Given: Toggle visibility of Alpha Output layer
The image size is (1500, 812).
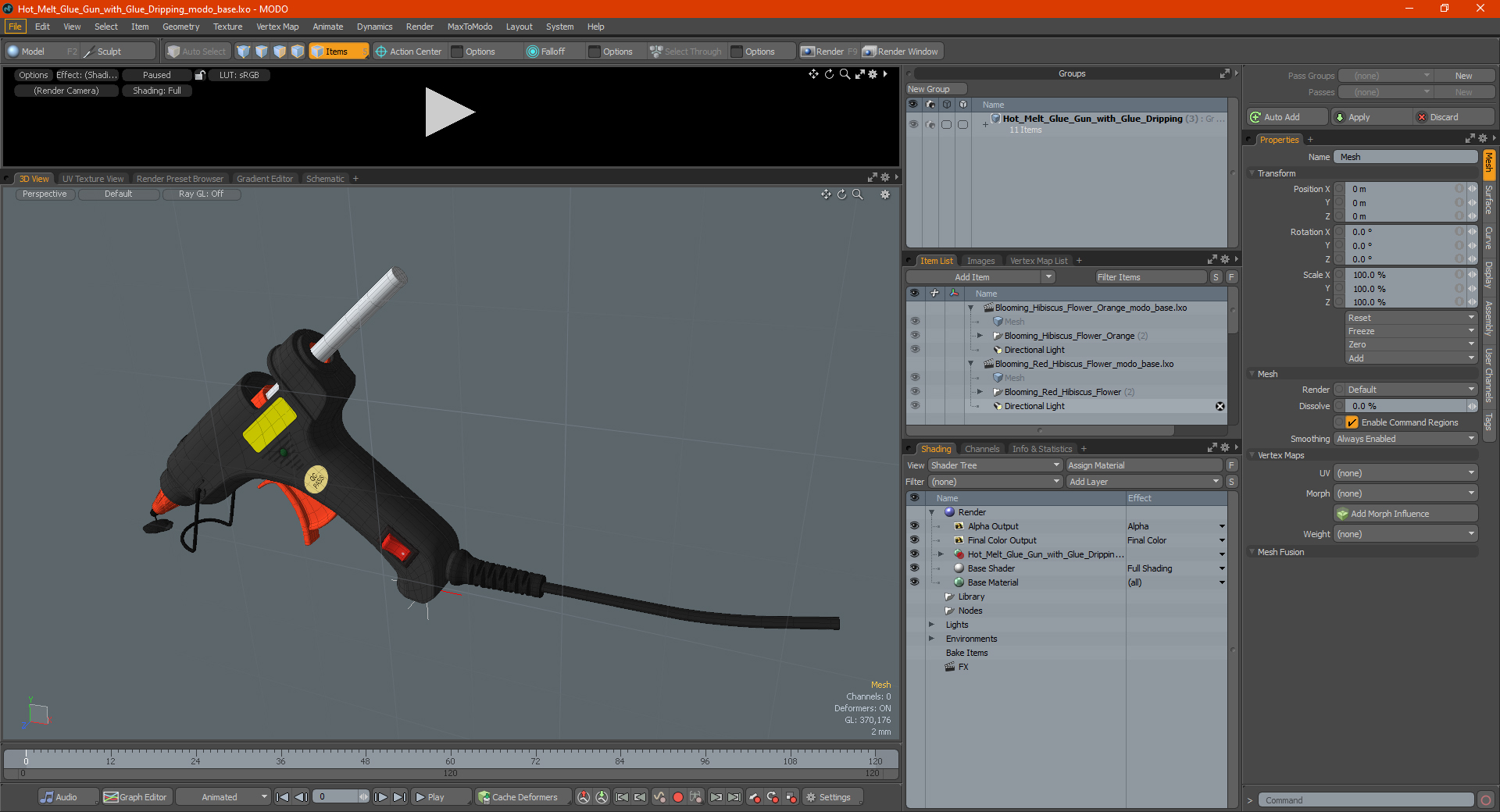Looking at the screenshot, I should pyautogui.click(x=915, y=526).
